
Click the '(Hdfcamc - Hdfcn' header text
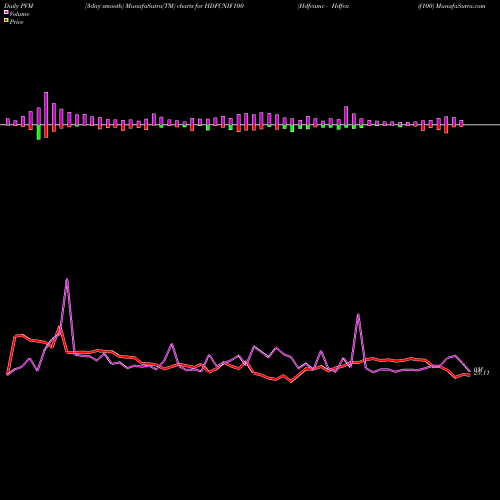pyautogui.click(x=323, y=6)
